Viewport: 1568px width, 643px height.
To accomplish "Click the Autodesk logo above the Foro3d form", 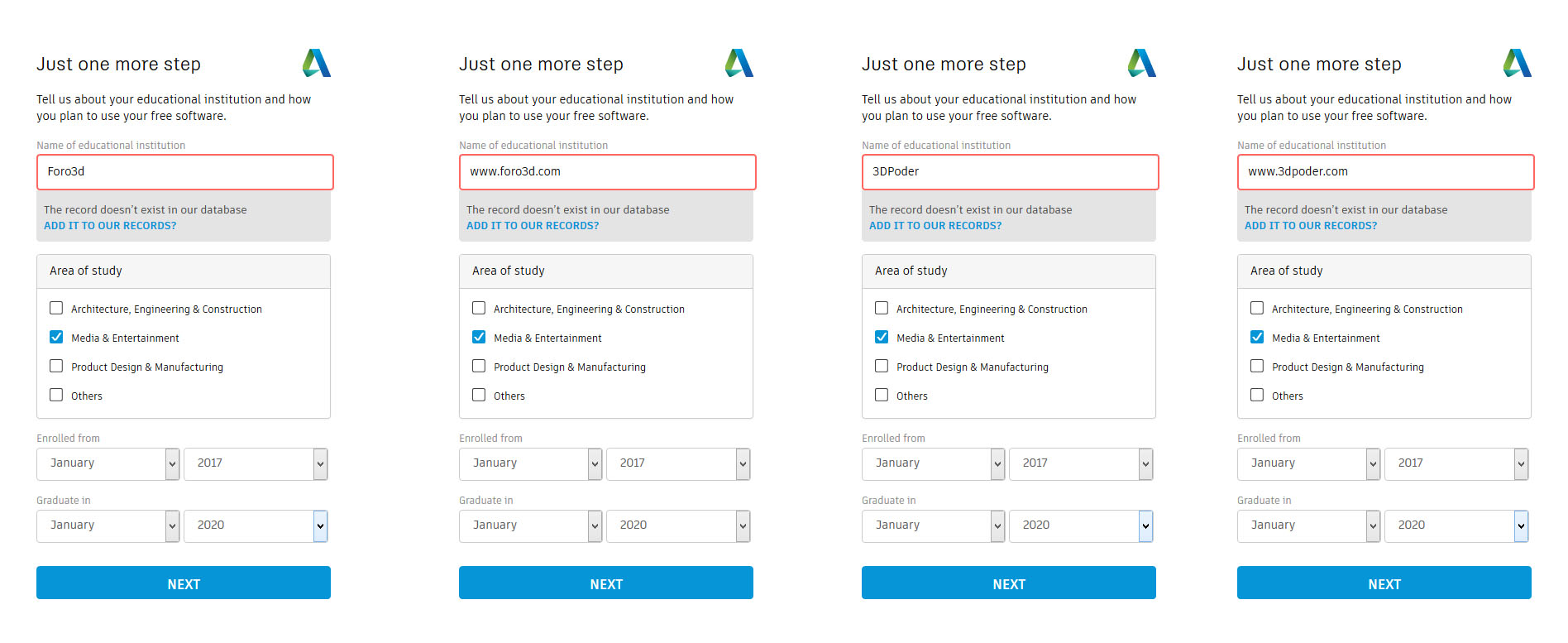I will click(x=317, y=64).
